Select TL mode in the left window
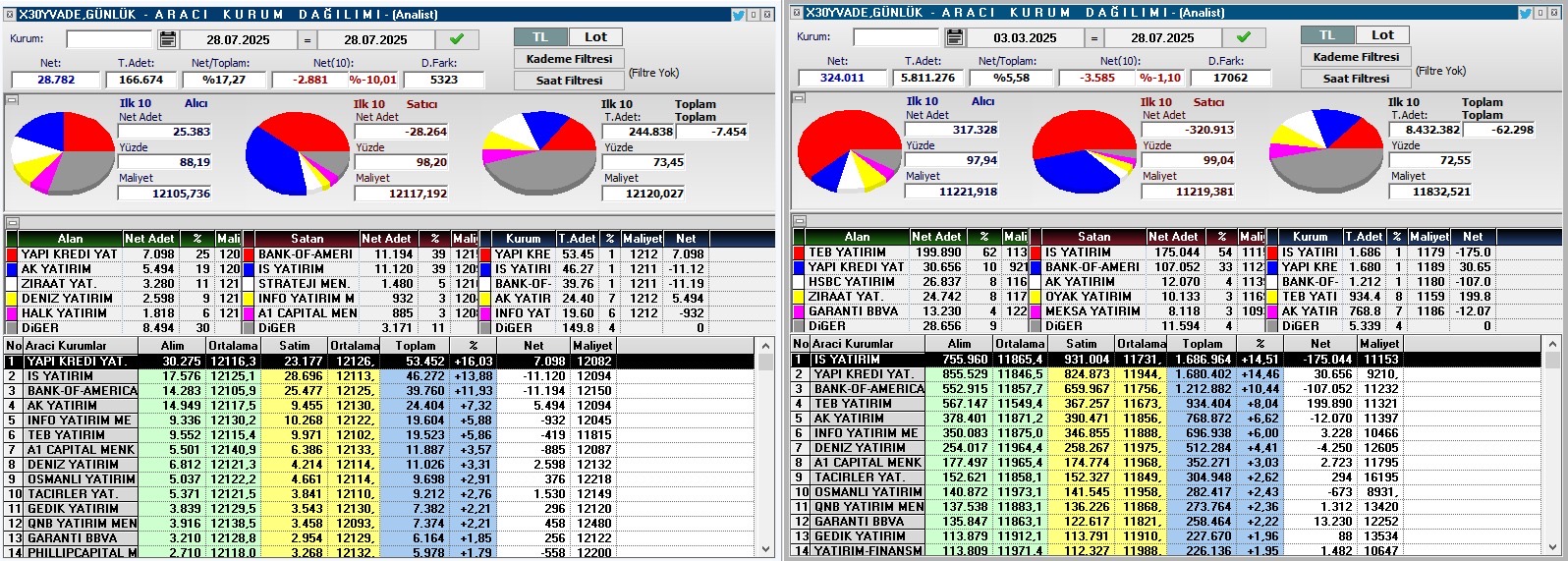 coord(540,36)
